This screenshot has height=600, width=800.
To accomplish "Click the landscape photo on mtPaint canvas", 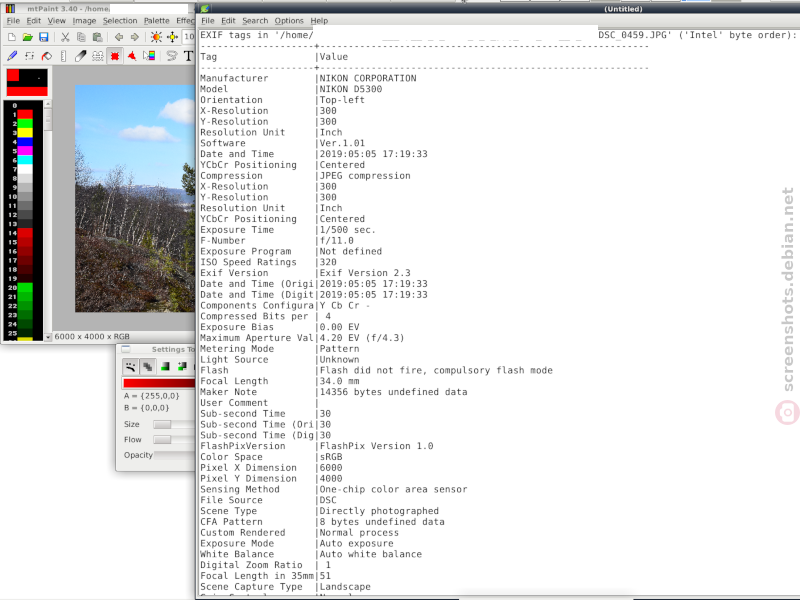I will click(135, 198).
